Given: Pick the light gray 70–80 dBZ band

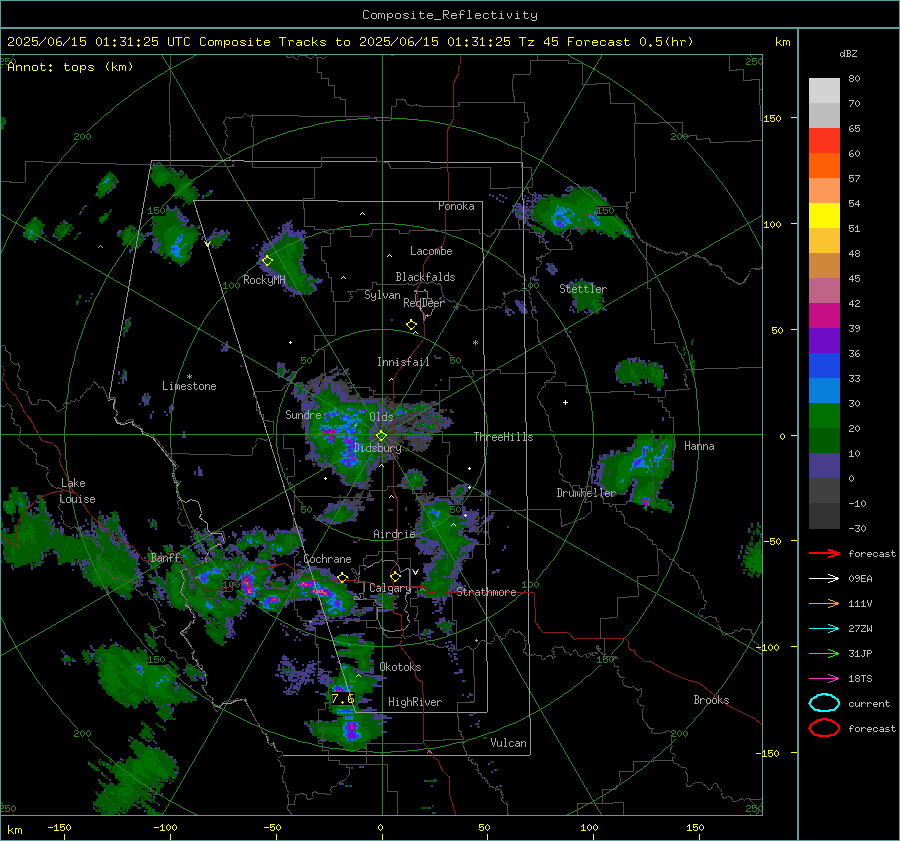Looking at the screenshot, I should coord(824,91).
